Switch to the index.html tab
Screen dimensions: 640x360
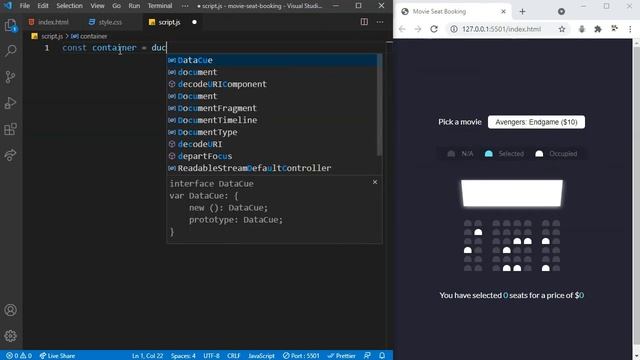49,22
